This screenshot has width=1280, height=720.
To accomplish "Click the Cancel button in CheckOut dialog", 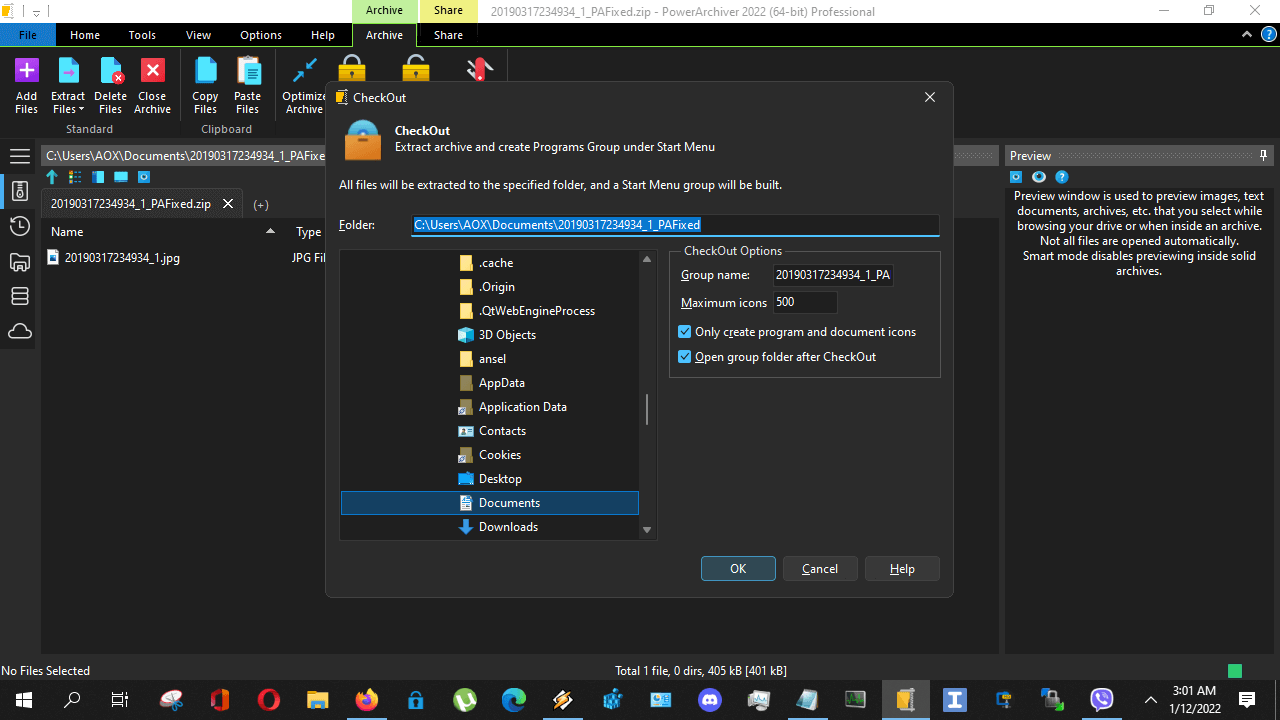I will [819, 568].
